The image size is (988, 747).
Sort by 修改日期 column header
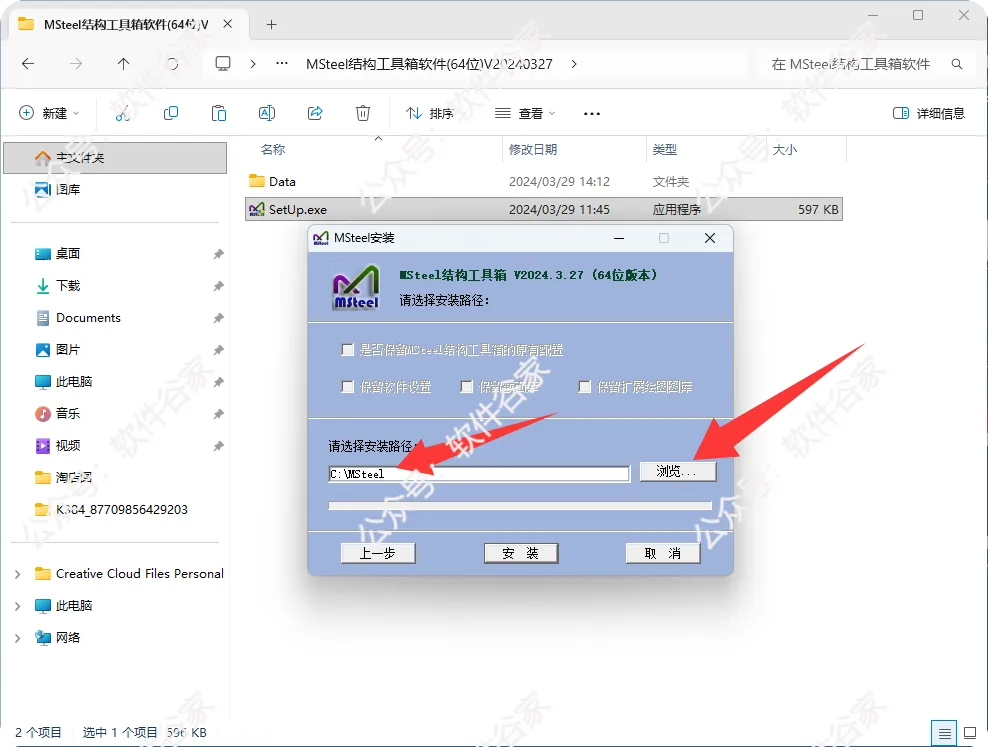pos(533,150)
